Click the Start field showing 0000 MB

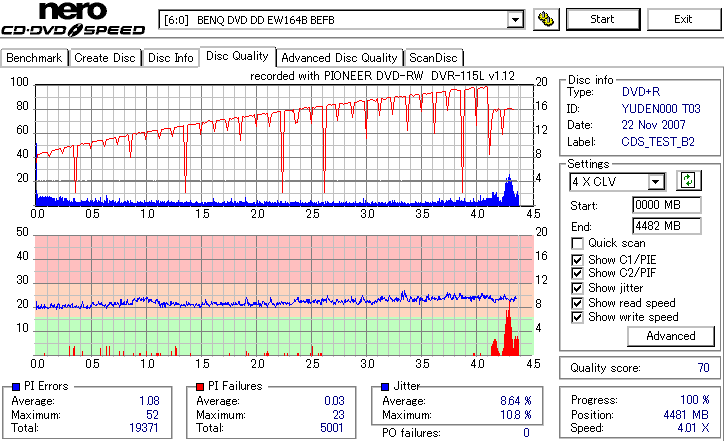(666, 205)
